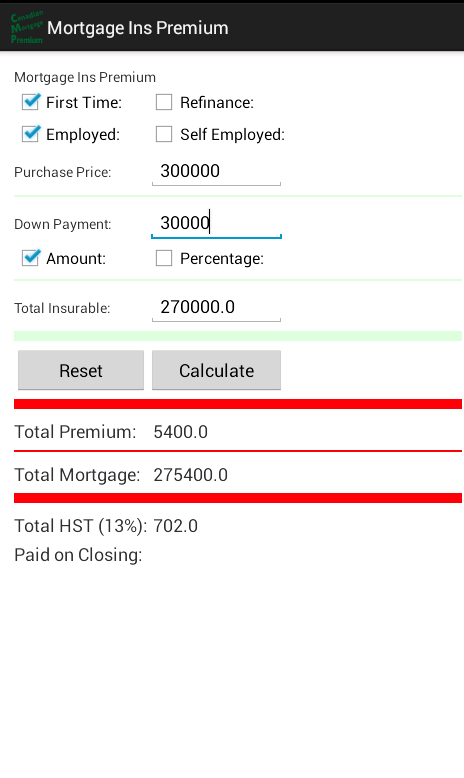Select the Total Insurable field
Image resolution: width=464 pixels, height=778 pixels.
(x=216, y=308)
